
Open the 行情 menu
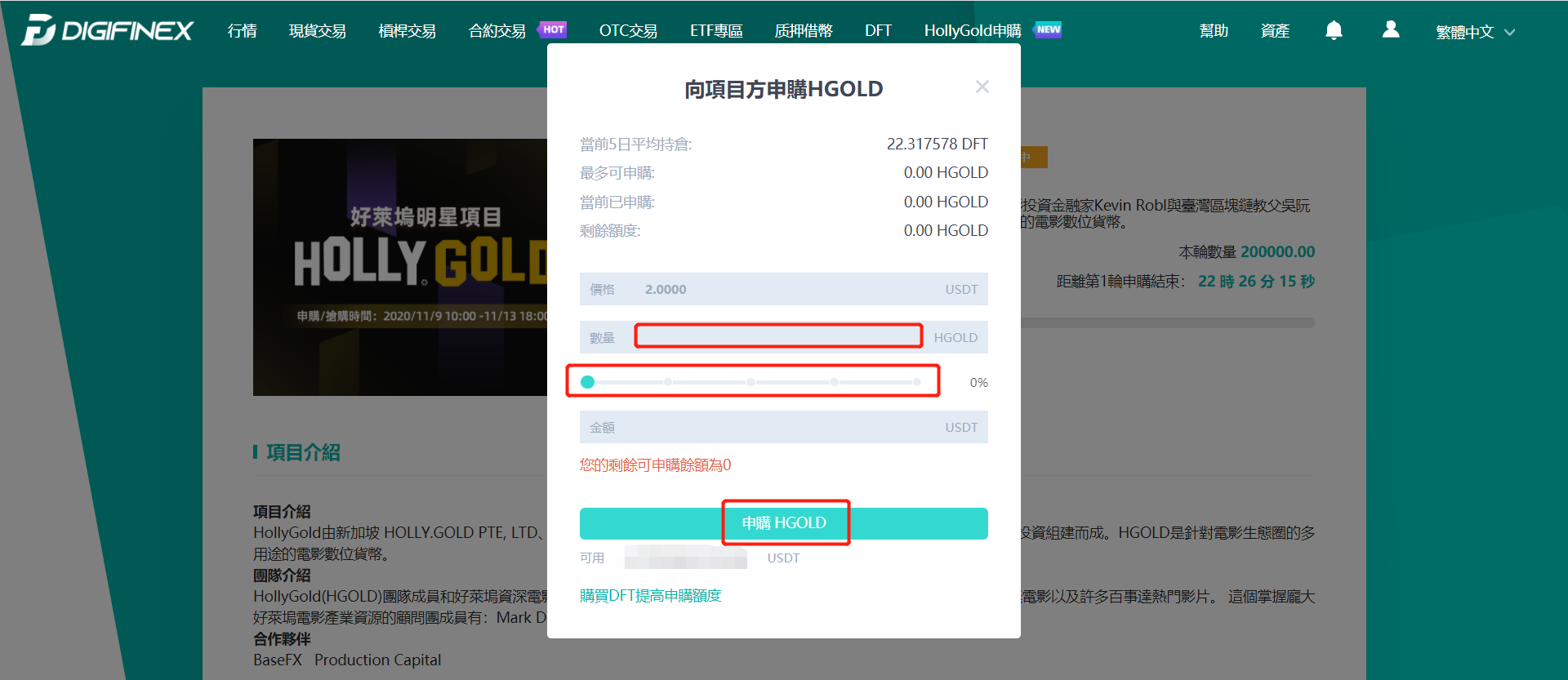(x=243, y=30)
